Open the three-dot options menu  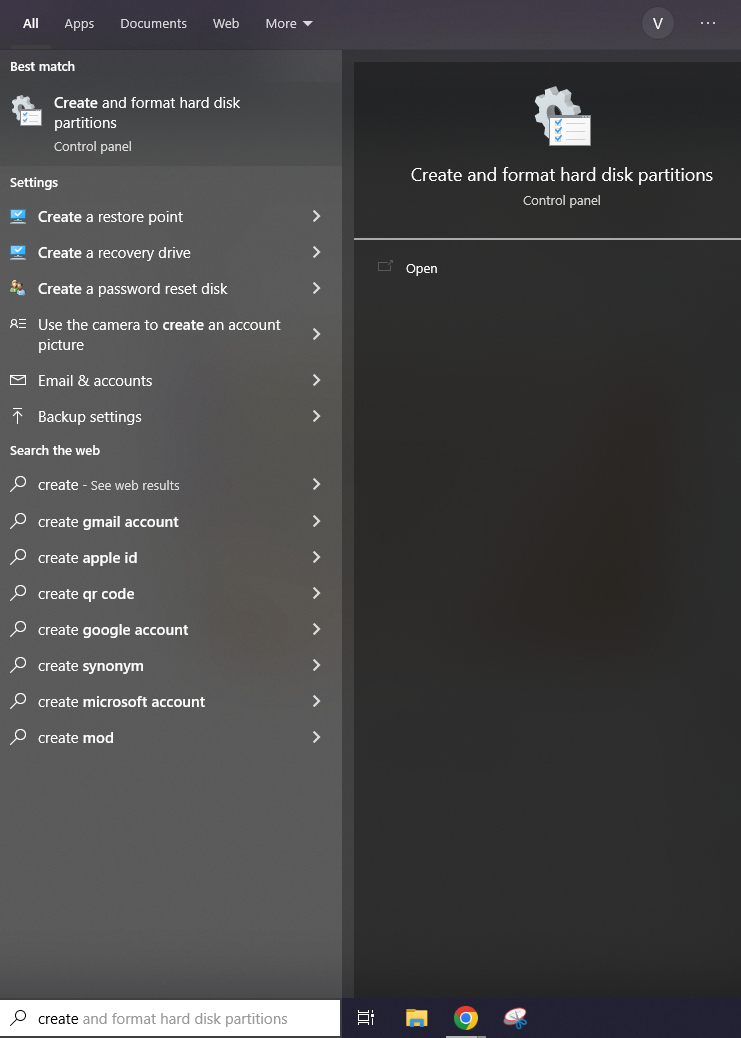click(707, 23)
